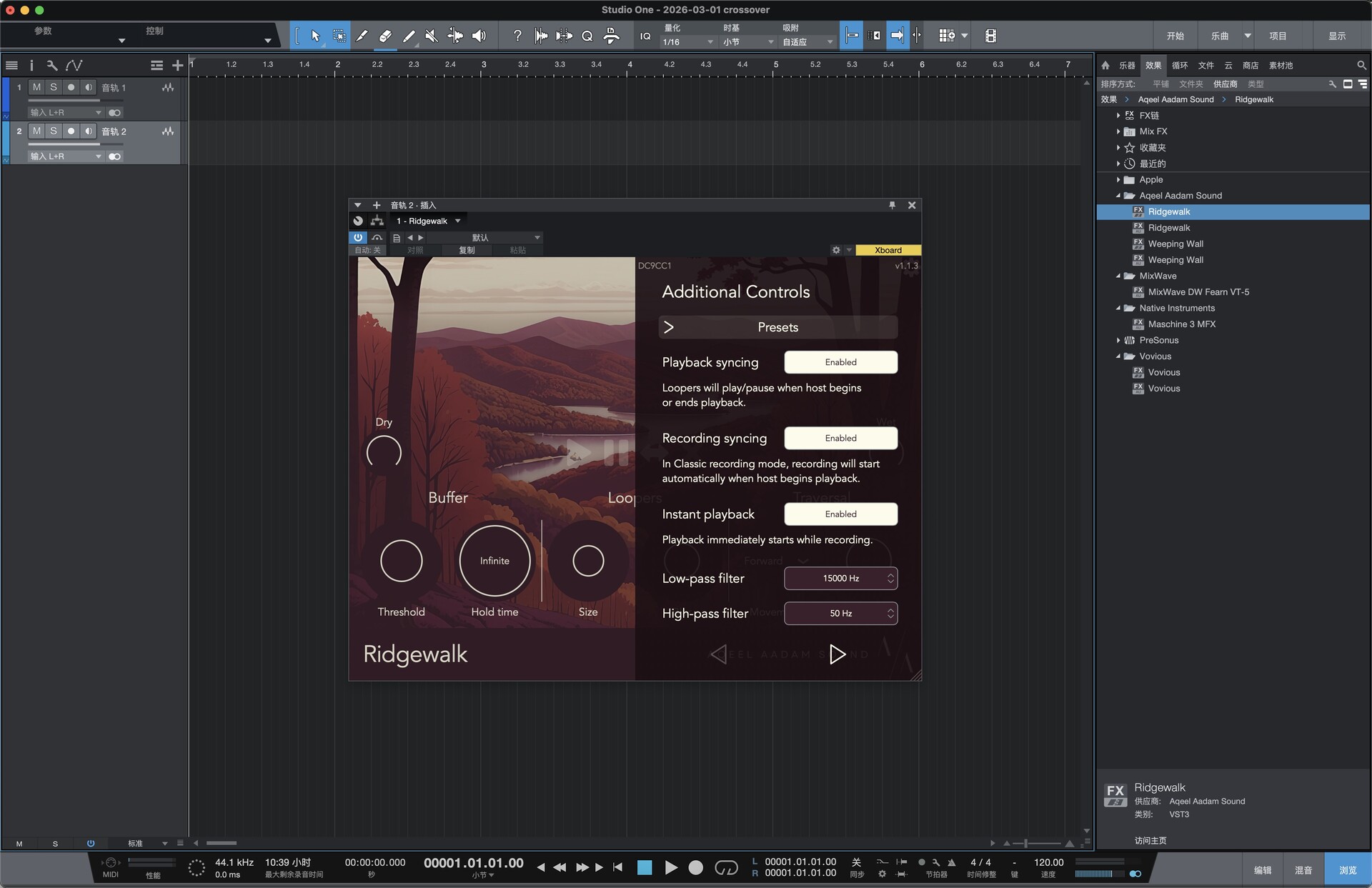Mute track 1 with M button
Screen dimensions: 1372x888
coord(36,87)
